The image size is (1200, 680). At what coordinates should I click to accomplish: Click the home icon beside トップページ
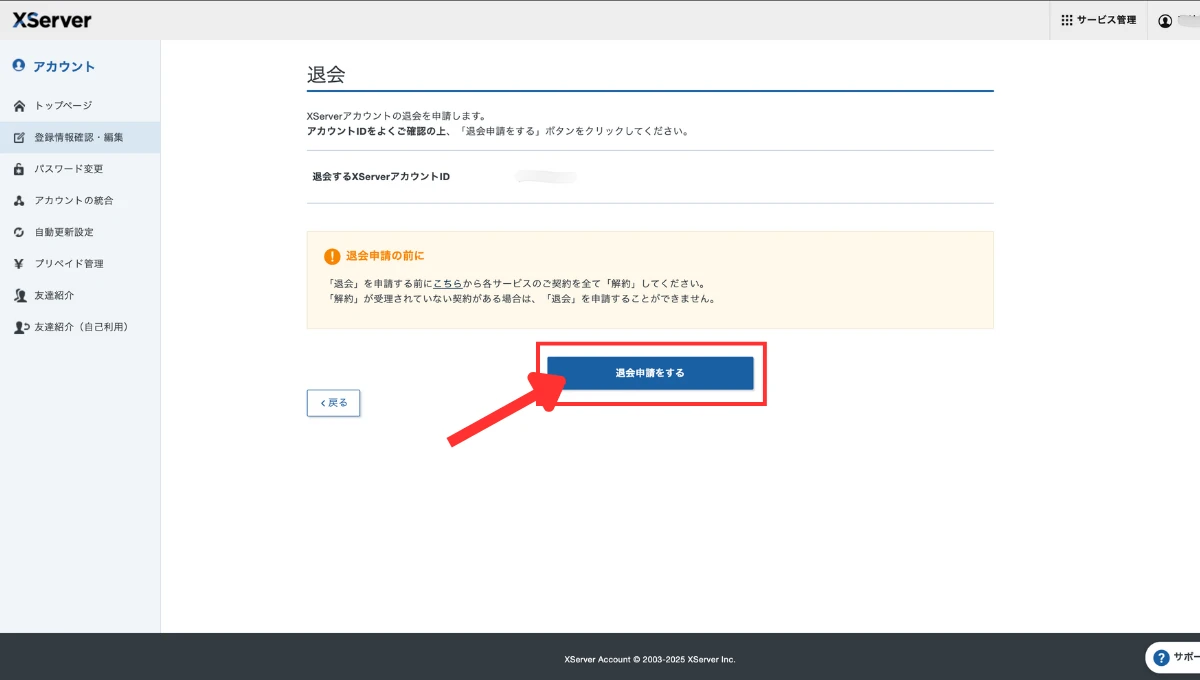coord(19,106)
